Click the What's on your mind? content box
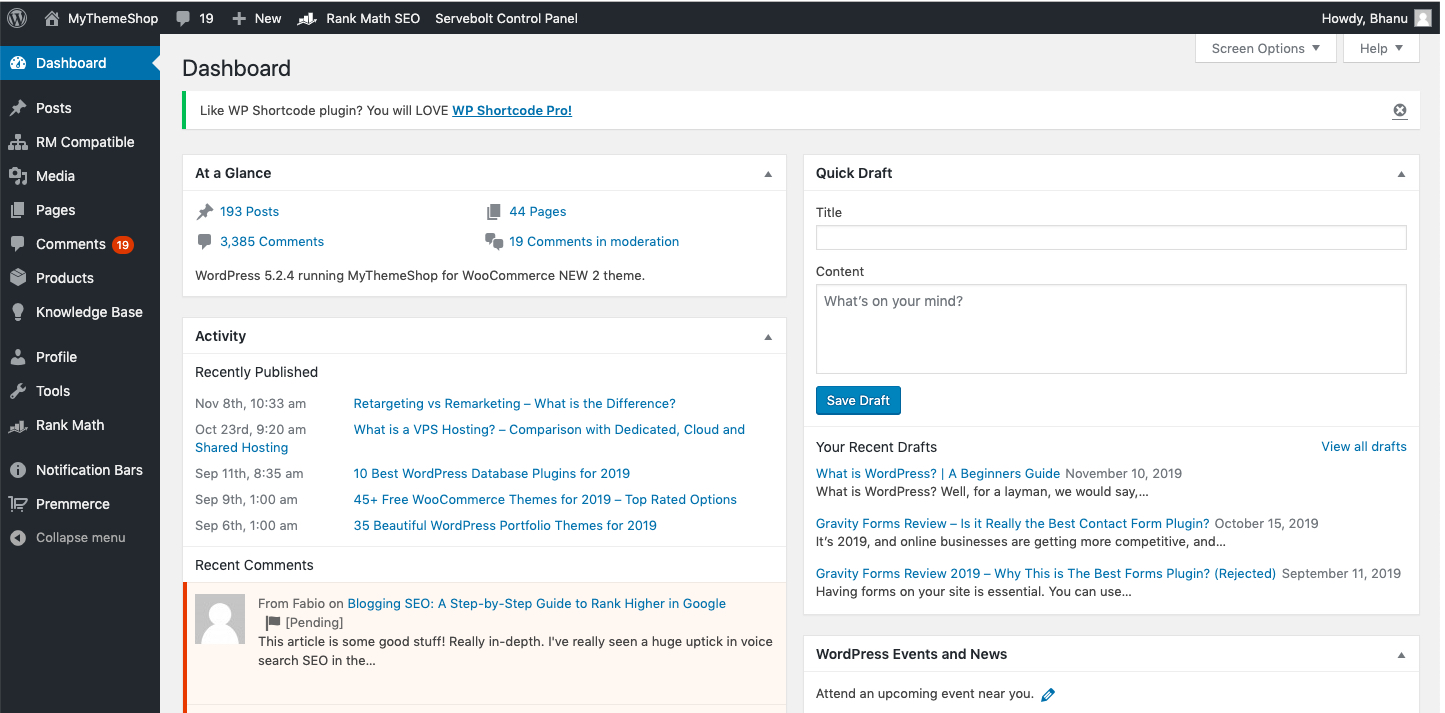The image size is (1445, 713). (x=1111, y=329)
